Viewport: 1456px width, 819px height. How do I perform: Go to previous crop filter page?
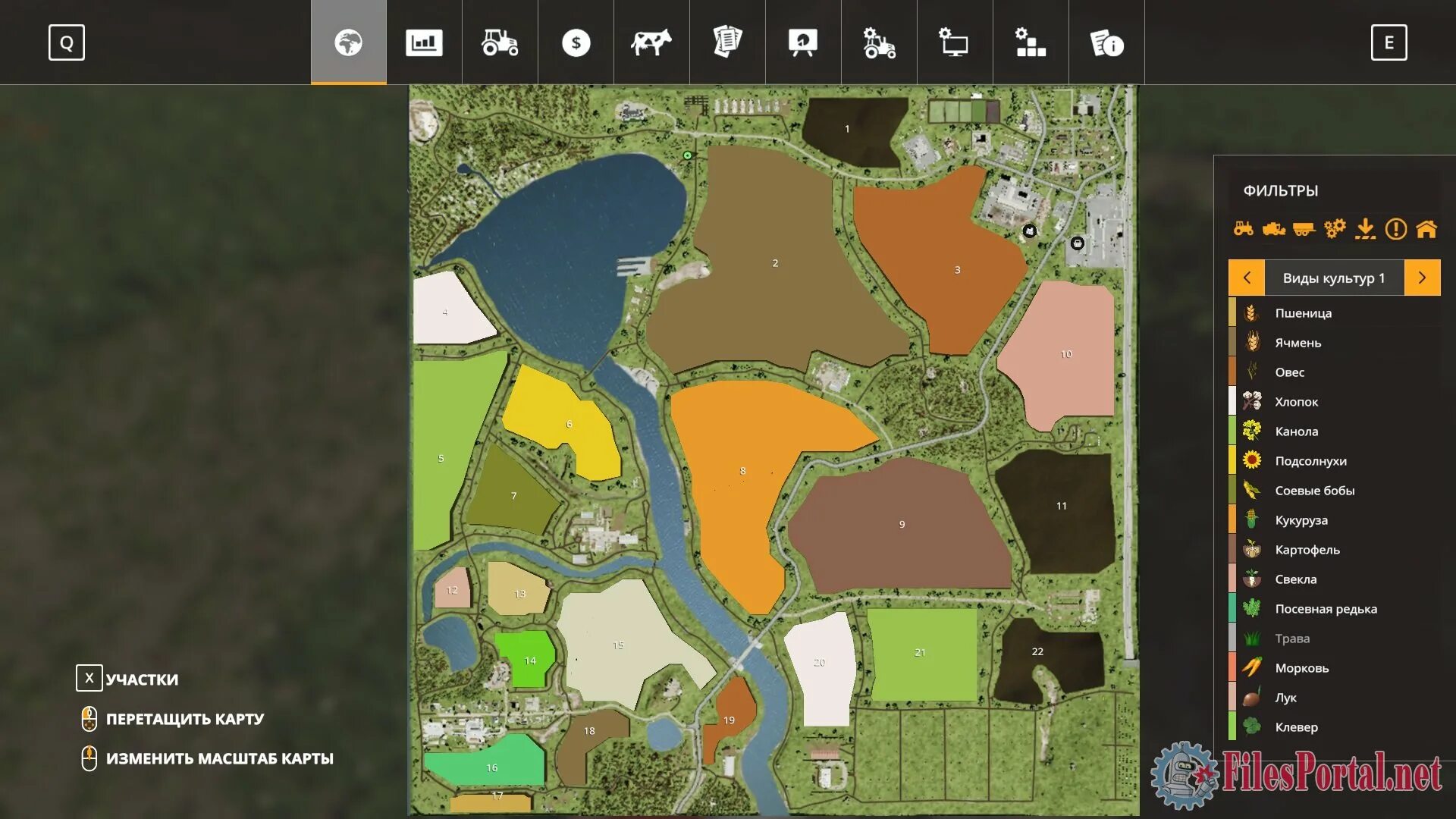[x=1247, y=278]
